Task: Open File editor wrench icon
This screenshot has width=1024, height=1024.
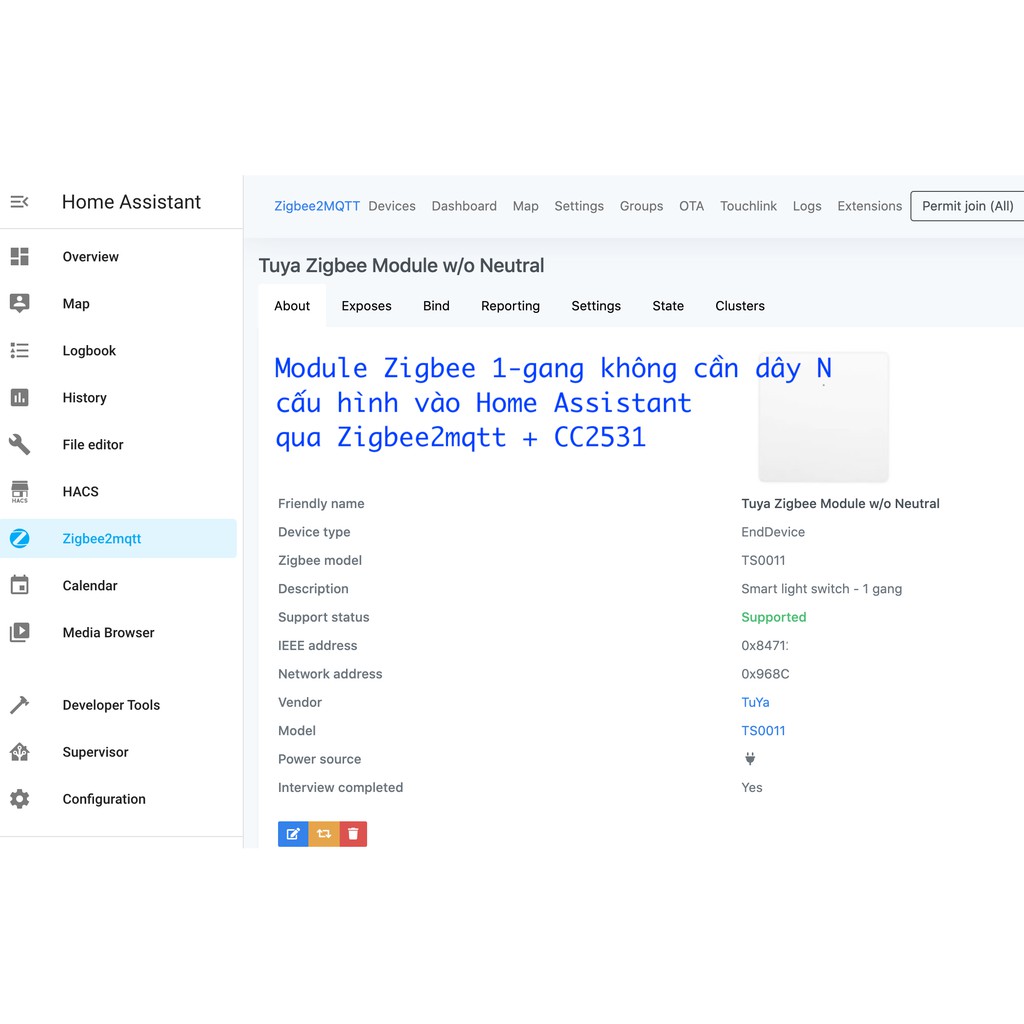Action: coord(20,445)
